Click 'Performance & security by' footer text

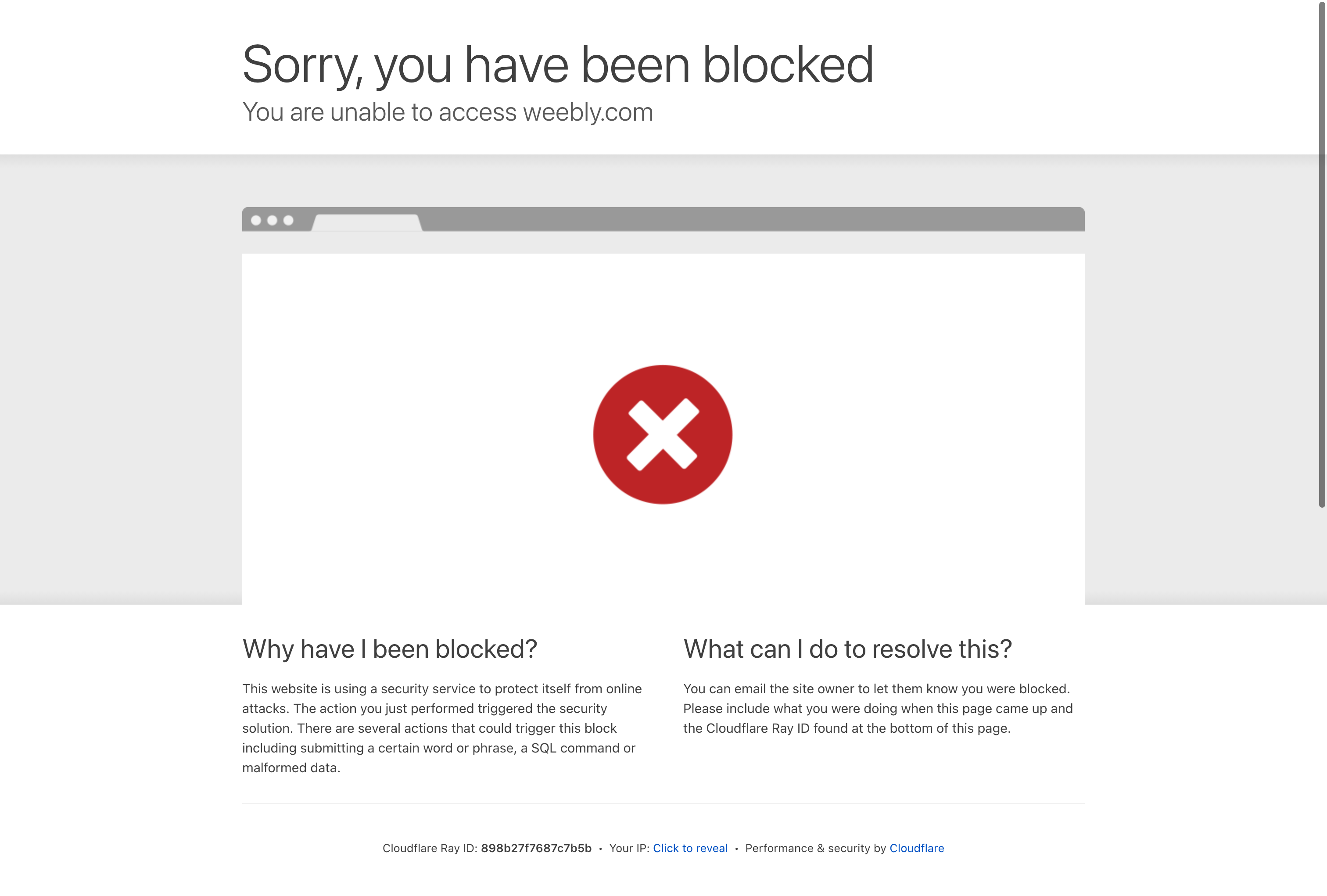[x=815, y=848]
